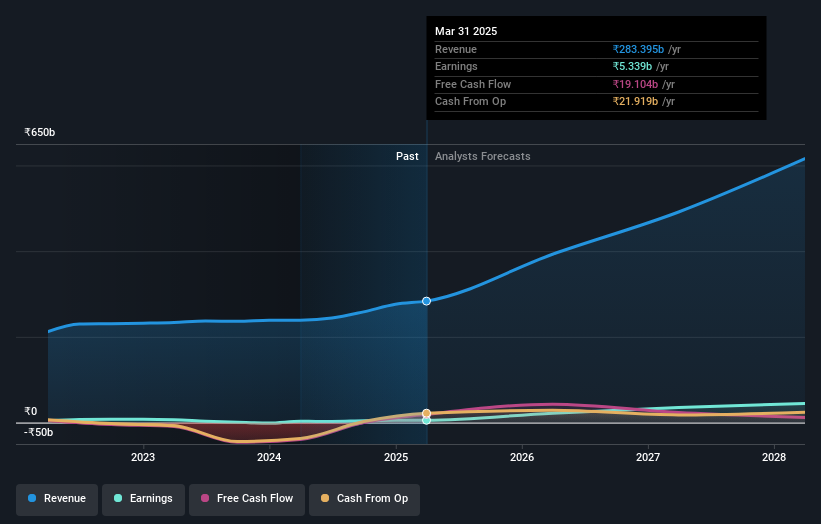821x524 pixels.
Task: Click the 2025 x-axis label
Action: point(396,458)
